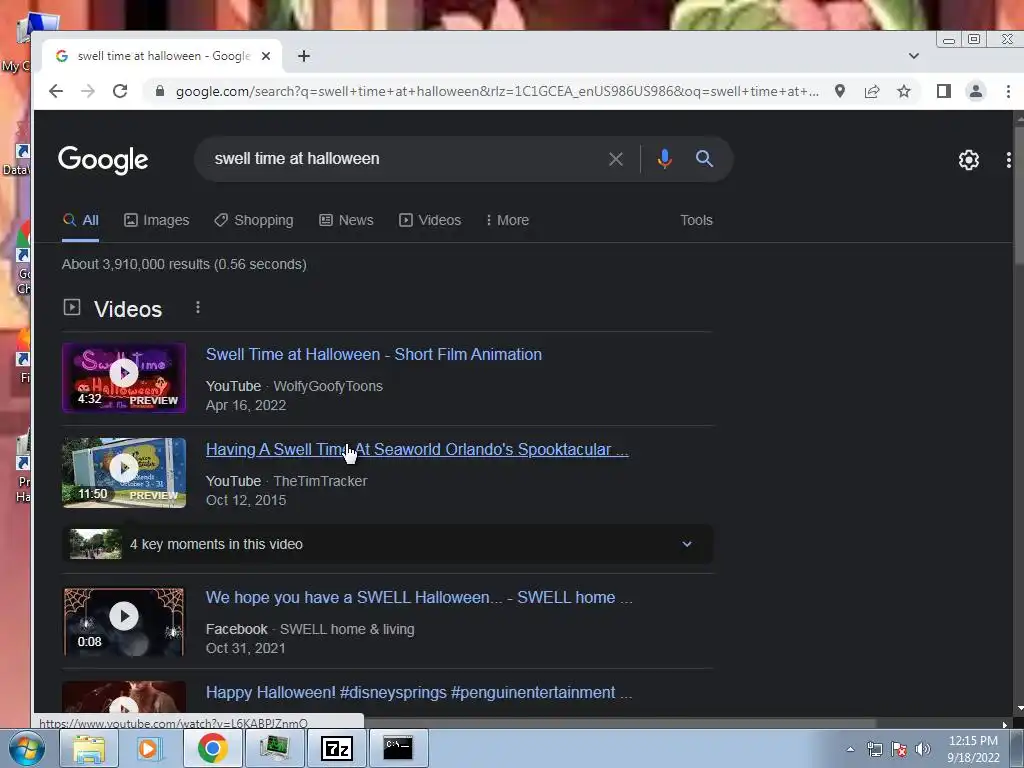
Task: Open 'Happy Halloween! #disneysprings' video link
Action: tap(419, 692)
